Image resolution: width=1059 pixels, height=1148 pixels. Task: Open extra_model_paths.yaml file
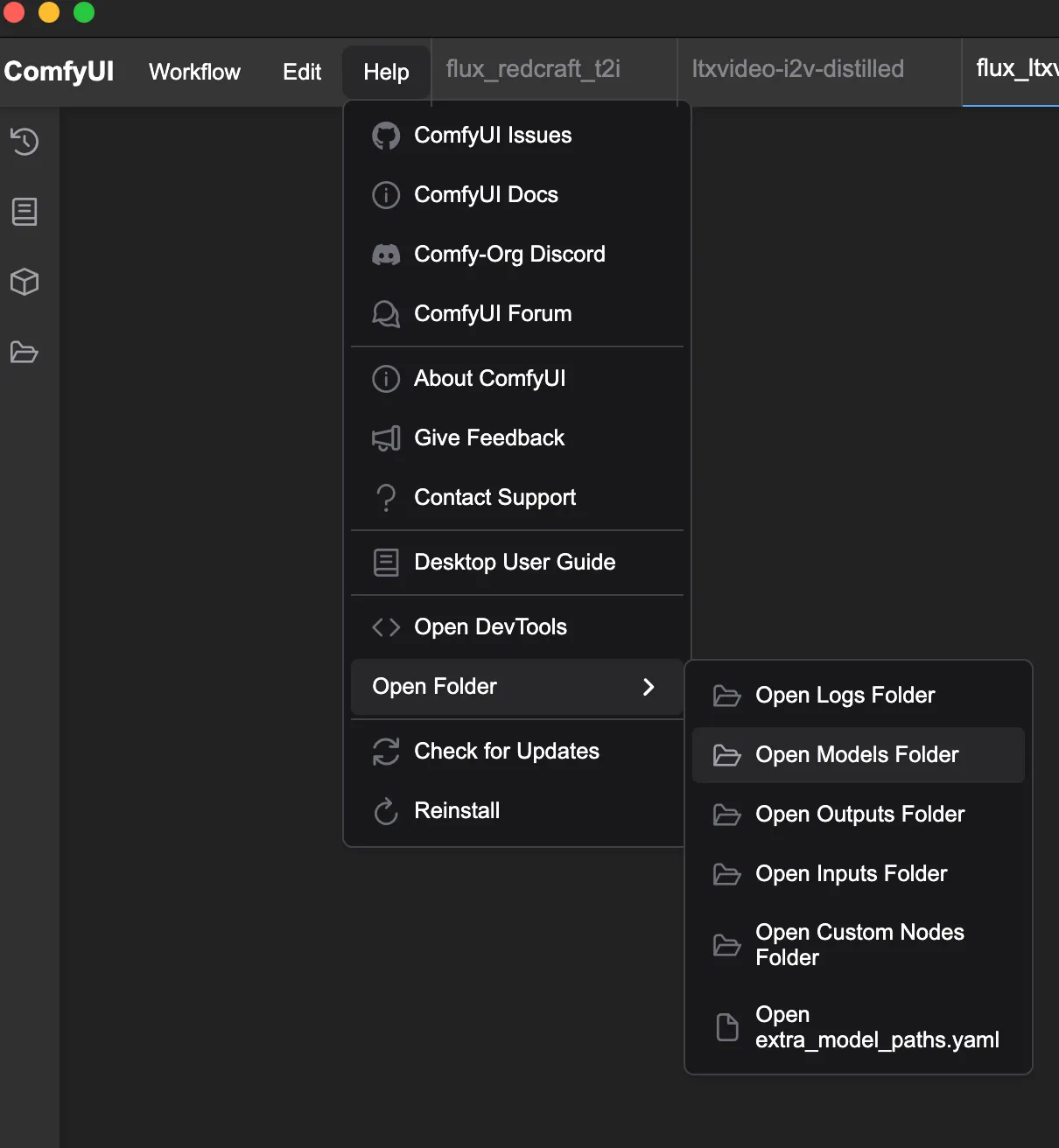pyautogui.click(x=876, y=1027)
